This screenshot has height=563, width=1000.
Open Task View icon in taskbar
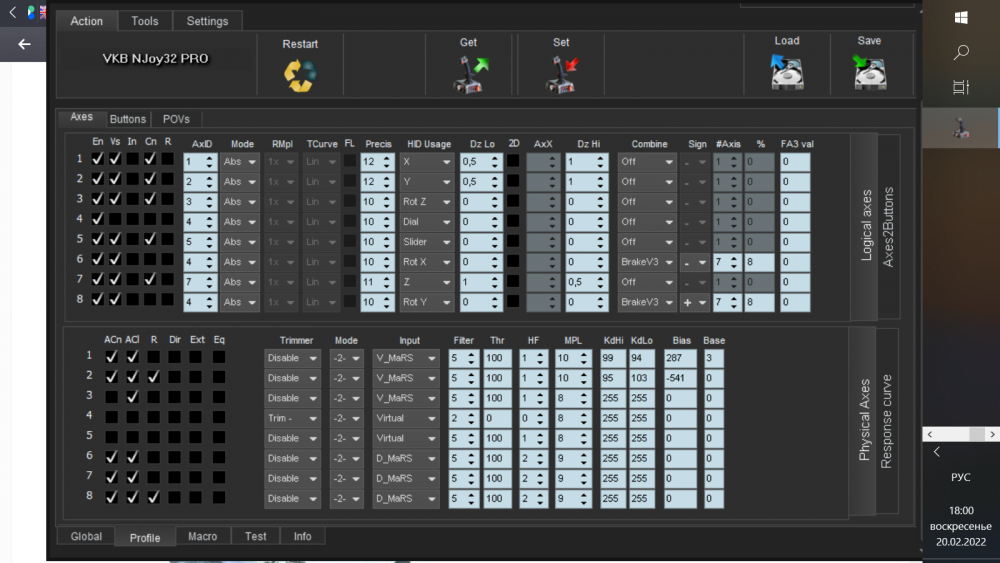tap(961, 87)
